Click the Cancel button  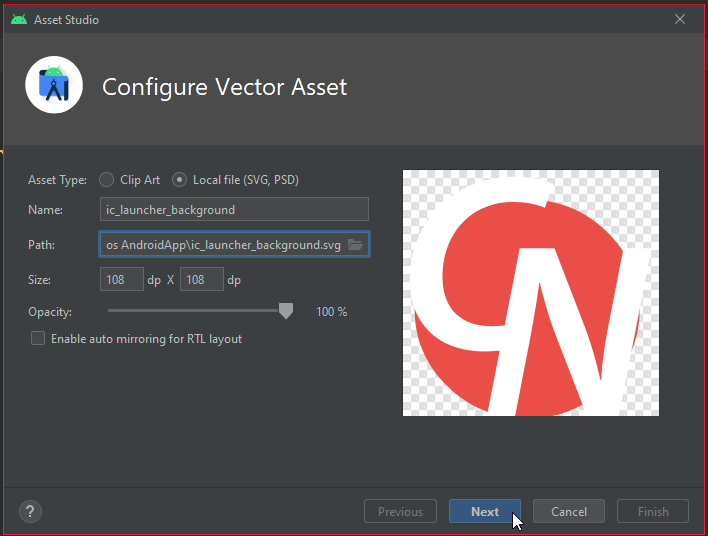(569, 512)
